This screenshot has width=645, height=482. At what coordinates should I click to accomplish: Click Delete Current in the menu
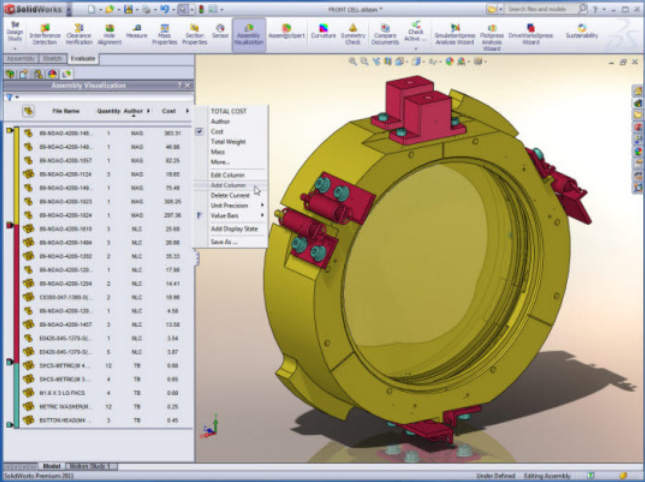(230, 195)
